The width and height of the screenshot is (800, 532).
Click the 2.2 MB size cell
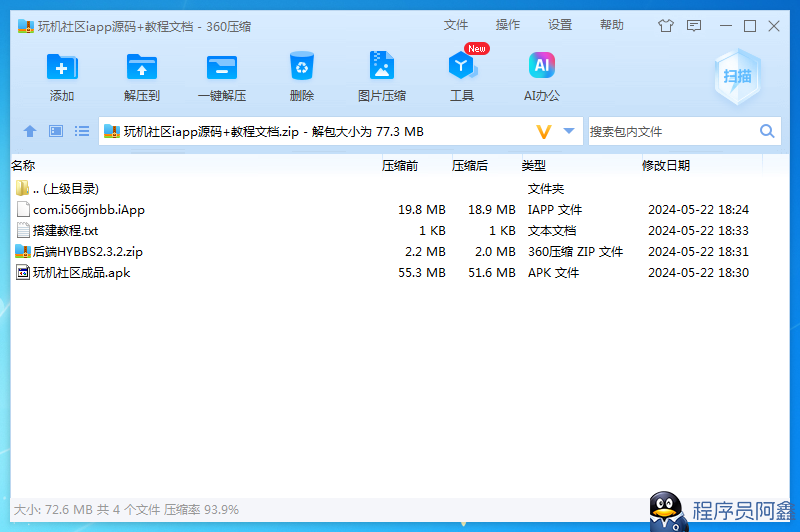[425, 251]
